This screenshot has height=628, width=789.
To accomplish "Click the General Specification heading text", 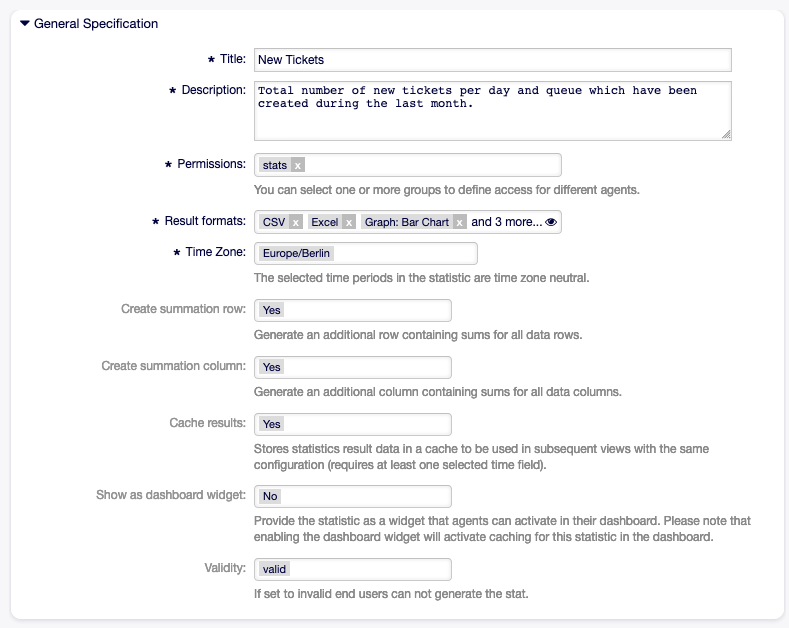I will pos(96,23).
